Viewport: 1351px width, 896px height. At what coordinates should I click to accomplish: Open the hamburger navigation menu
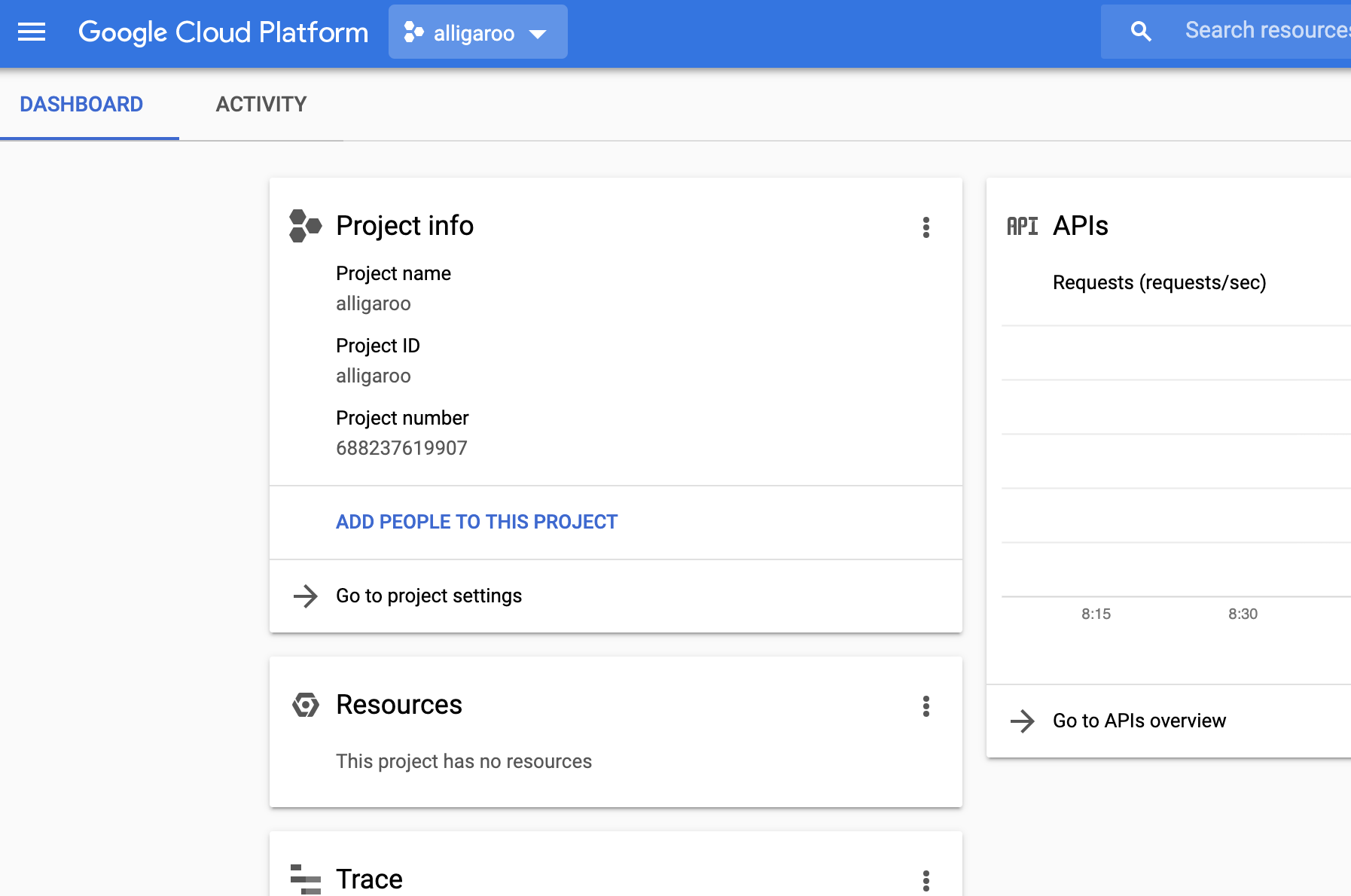click(32, 32)
